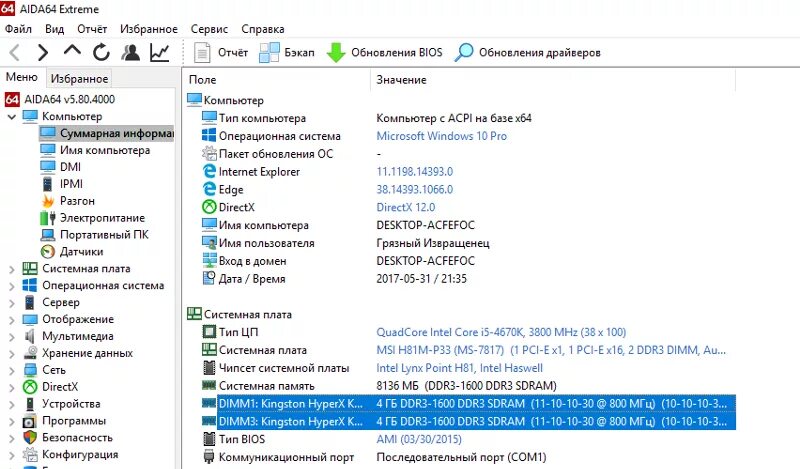Switch to the Меню tab
The width and height of the screenshot is (800, 469).
point(21,77)
